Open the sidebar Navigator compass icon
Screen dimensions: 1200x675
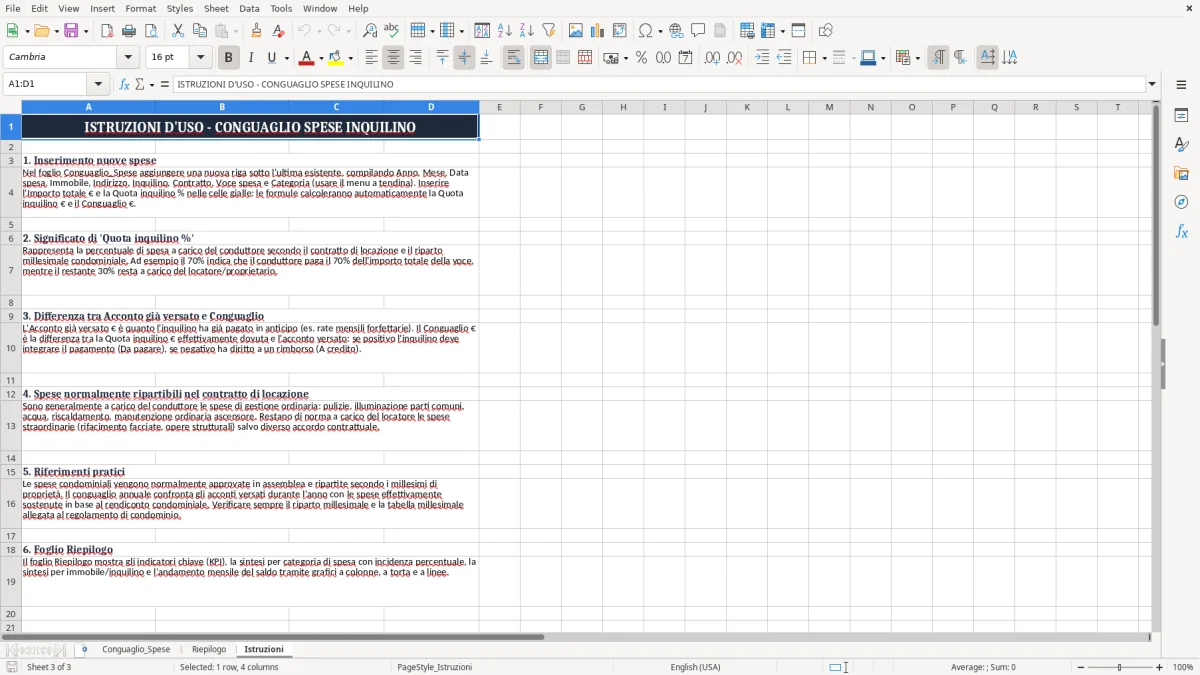[1181, 202]
